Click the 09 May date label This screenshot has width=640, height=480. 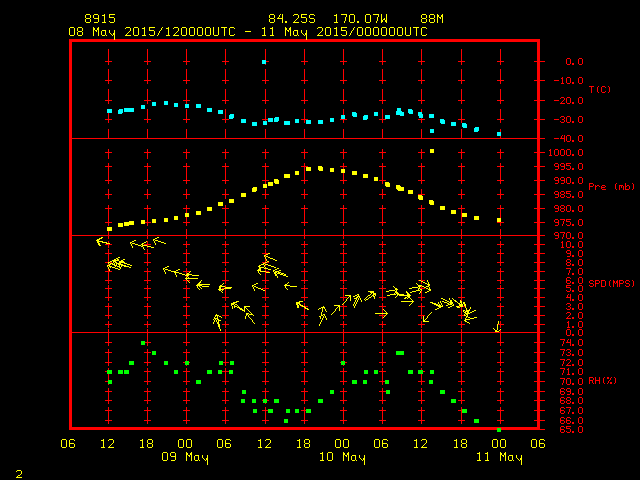coord(185,458)
